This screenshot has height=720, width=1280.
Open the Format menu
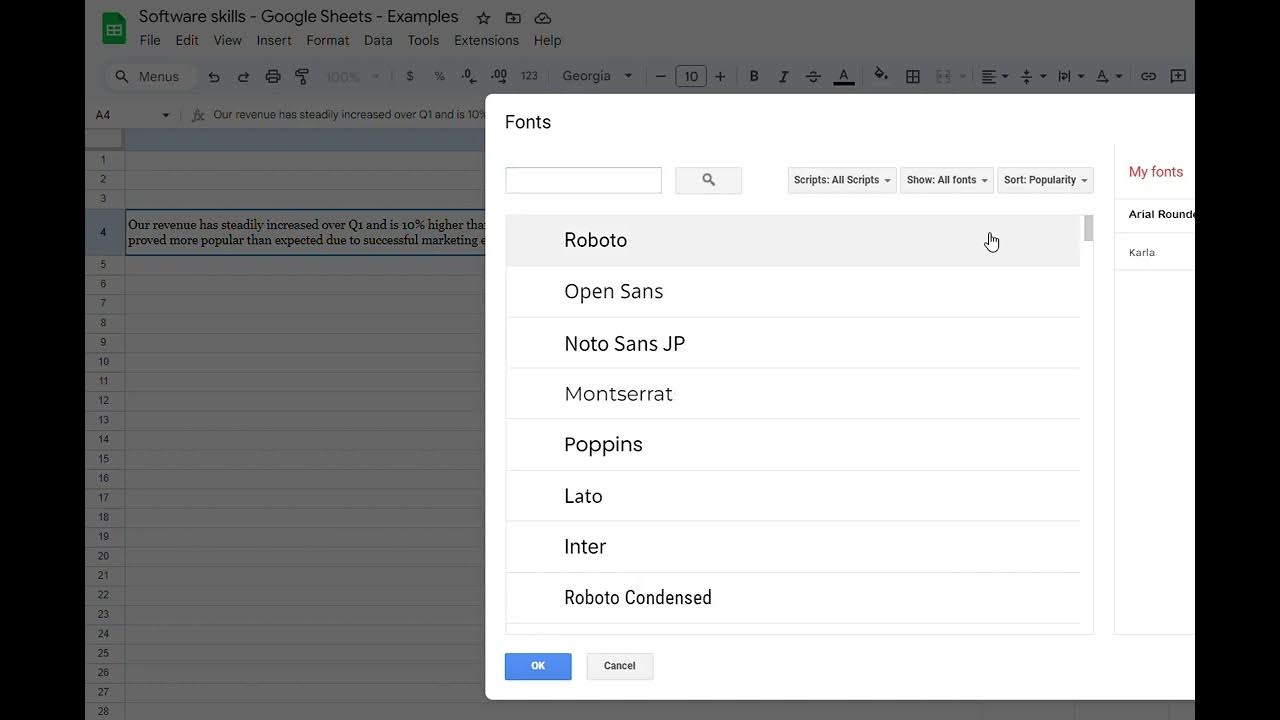point(328,40)
